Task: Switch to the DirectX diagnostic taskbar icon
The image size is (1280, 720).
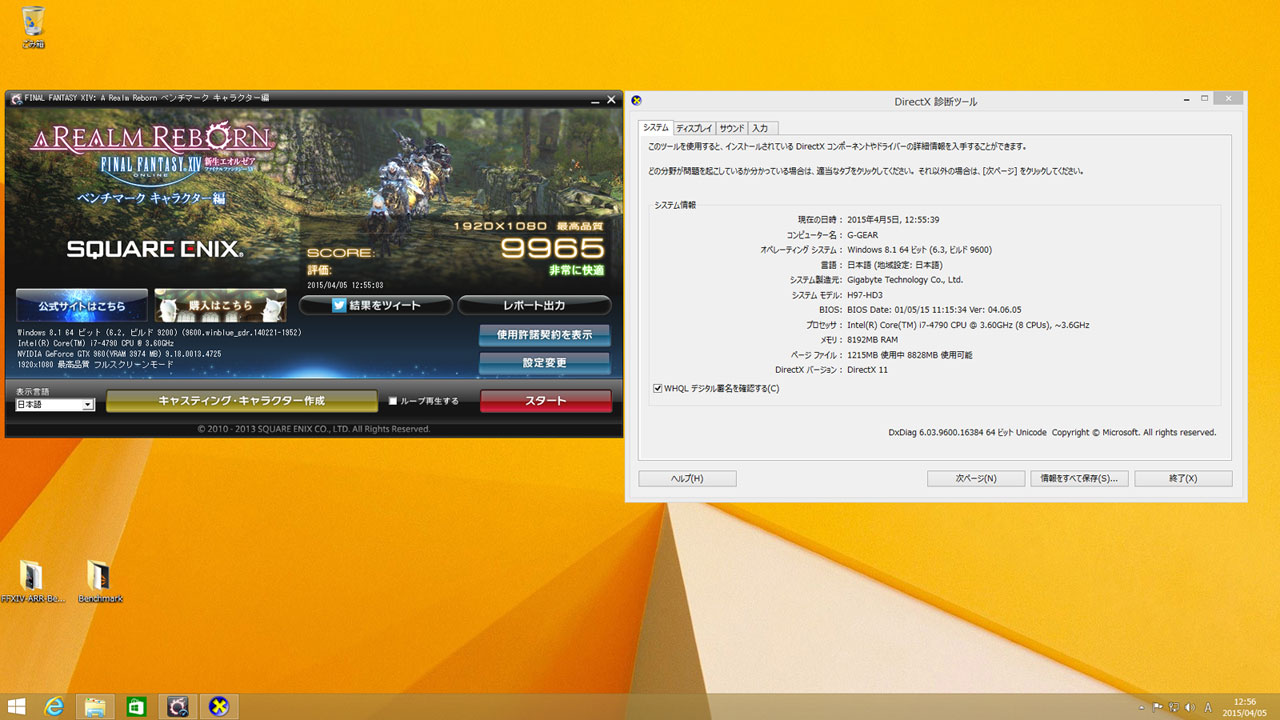Action: coord(218,707)
